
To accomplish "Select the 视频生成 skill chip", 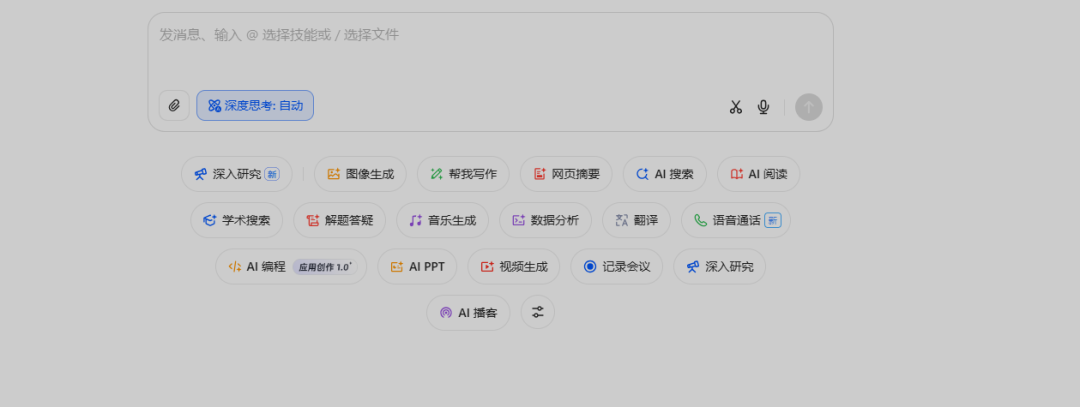I will point(514,267).
